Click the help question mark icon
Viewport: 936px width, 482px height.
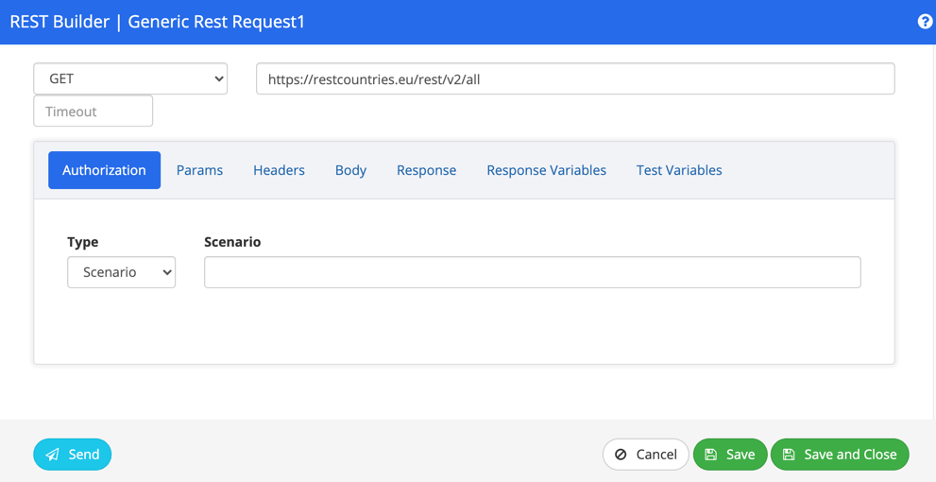pyautogui.click(x=924, y=22)
